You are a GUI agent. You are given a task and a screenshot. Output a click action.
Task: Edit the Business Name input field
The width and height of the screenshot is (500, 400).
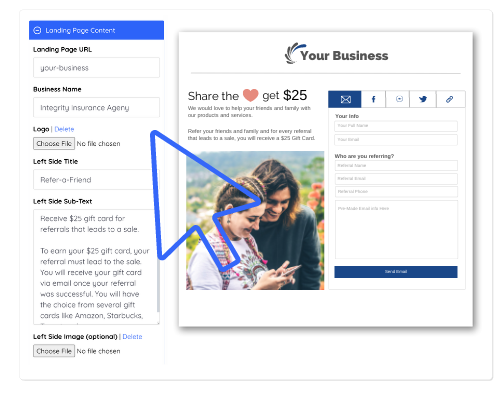pyautogui.click(x=96, y=107)
